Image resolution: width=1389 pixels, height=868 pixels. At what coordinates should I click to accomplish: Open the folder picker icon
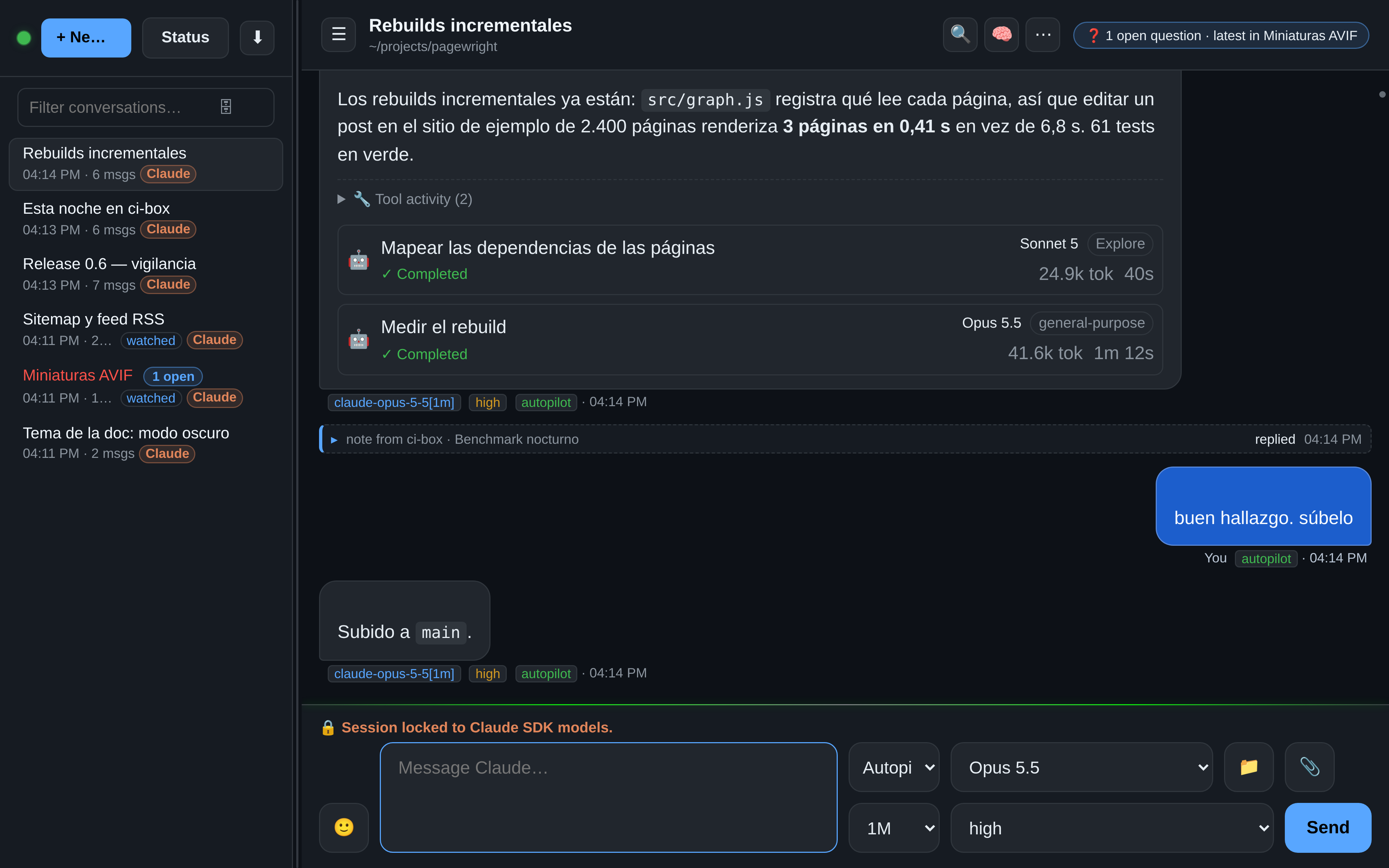(x=1249, y=767)
